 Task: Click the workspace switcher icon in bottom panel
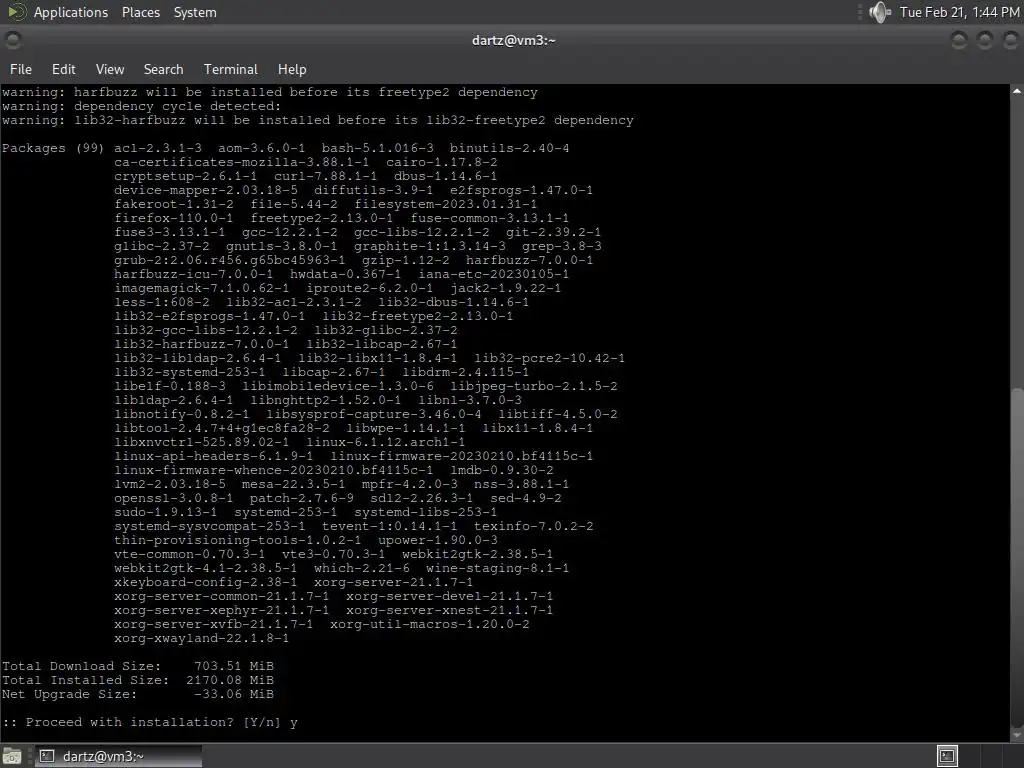947,756
